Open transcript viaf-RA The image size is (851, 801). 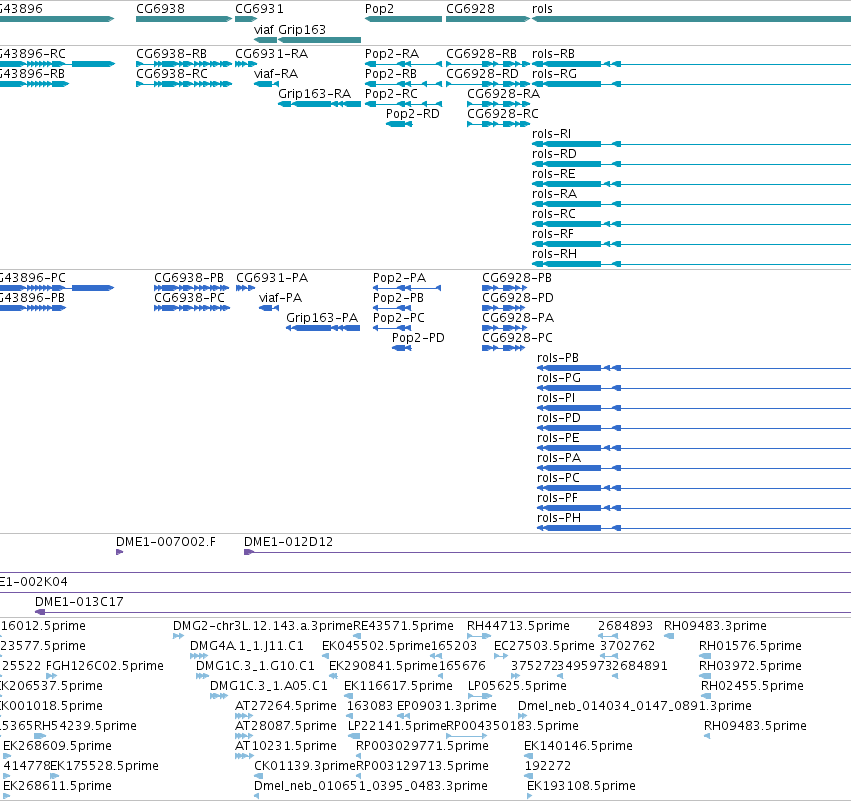point(276,74)
